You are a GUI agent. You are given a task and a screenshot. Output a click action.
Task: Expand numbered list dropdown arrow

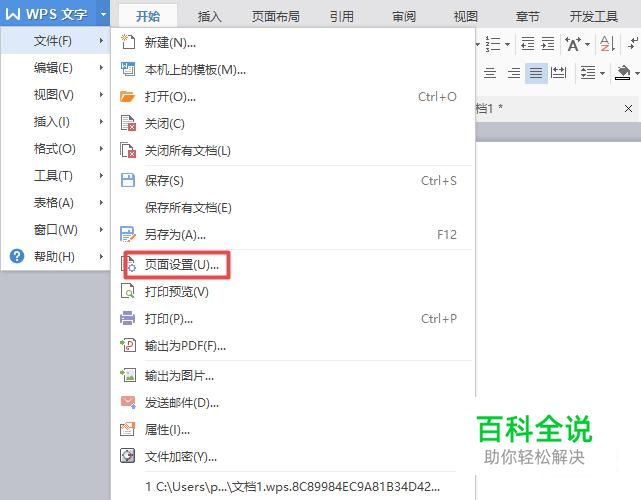coord(508,44)
